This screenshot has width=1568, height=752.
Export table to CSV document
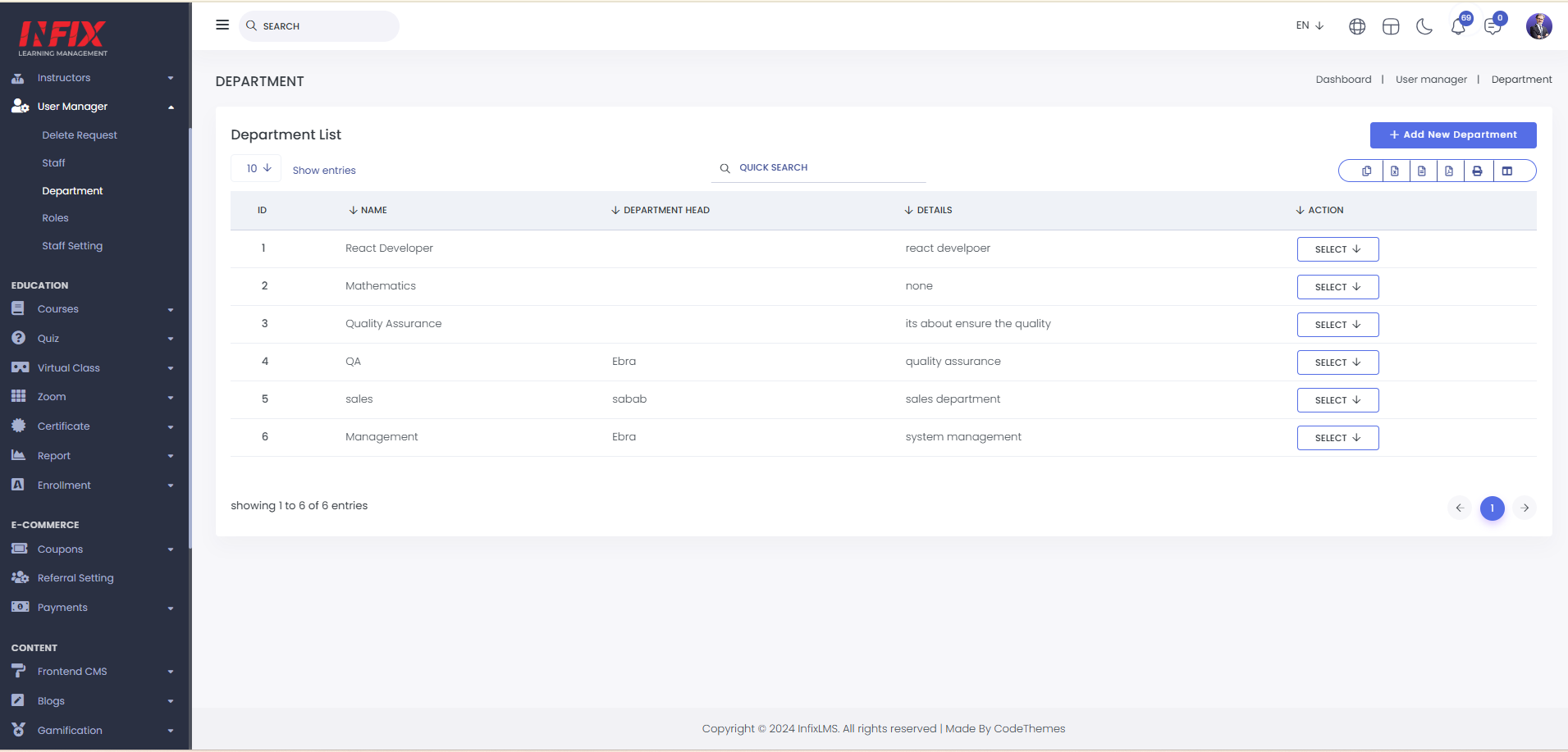1422,171
